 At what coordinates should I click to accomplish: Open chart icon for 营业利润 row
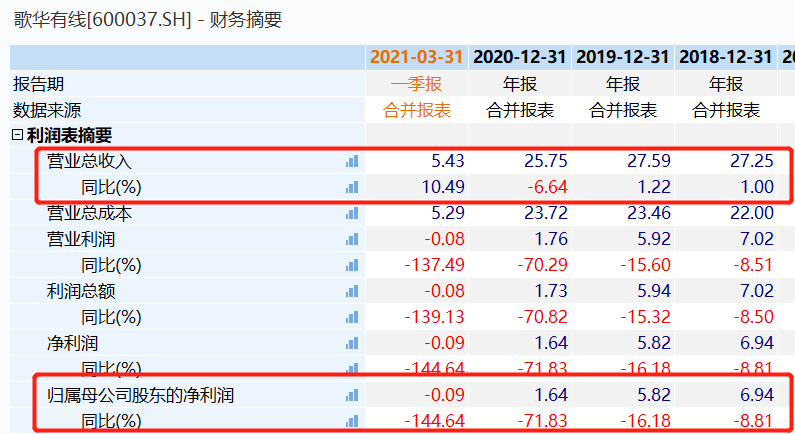tap(352, 239)
